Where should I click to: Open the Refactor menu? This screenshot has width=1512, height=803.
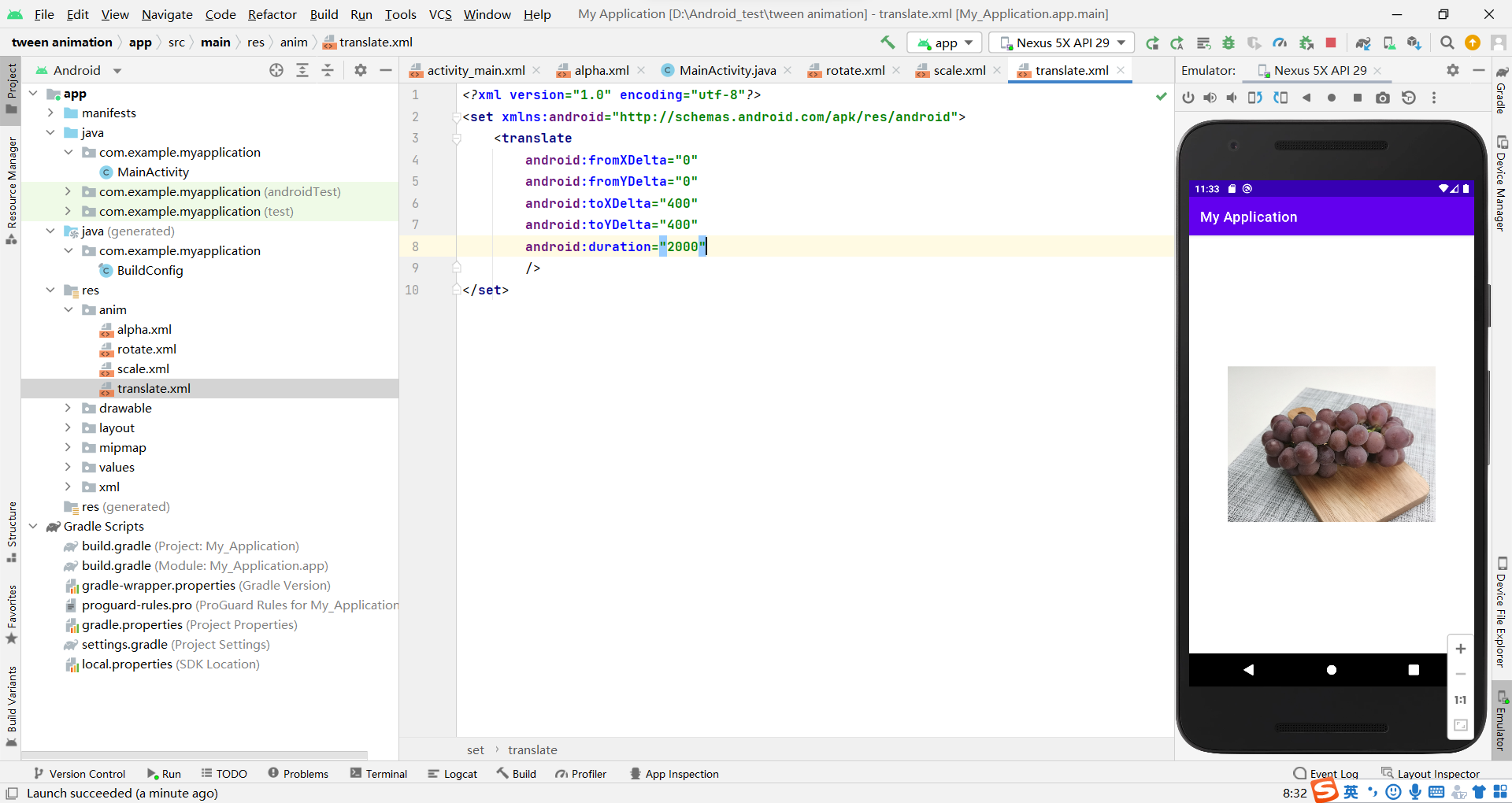pos(272,14)
